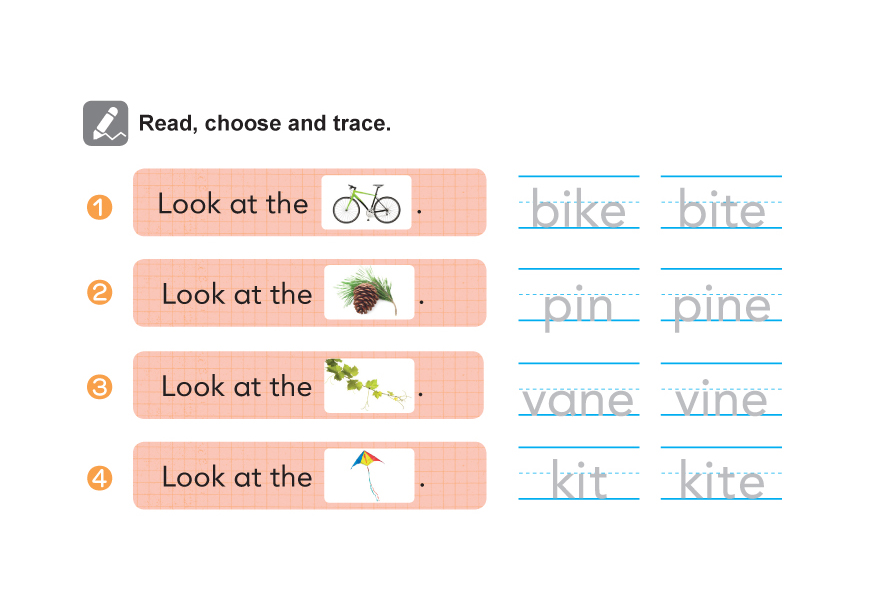Click the orange number 4 circle

[99, 478]
